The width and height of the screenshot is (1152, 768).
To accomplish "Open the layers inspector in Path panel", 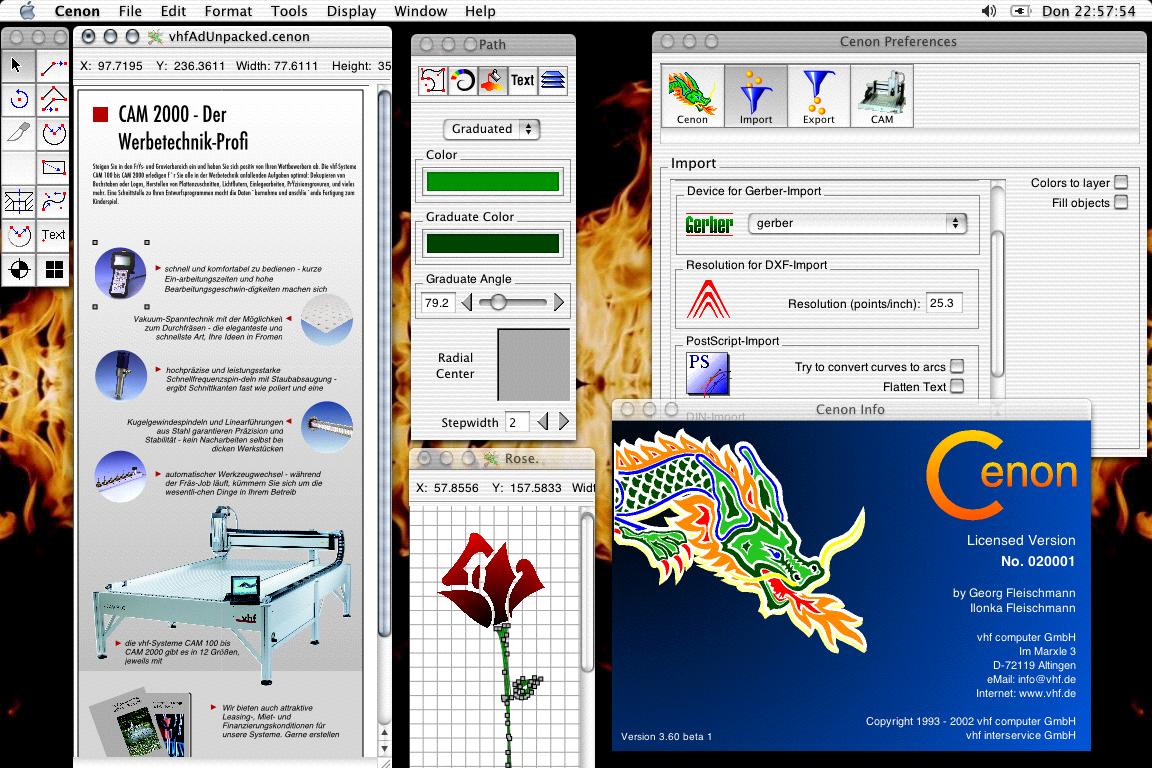I will 553,80.
